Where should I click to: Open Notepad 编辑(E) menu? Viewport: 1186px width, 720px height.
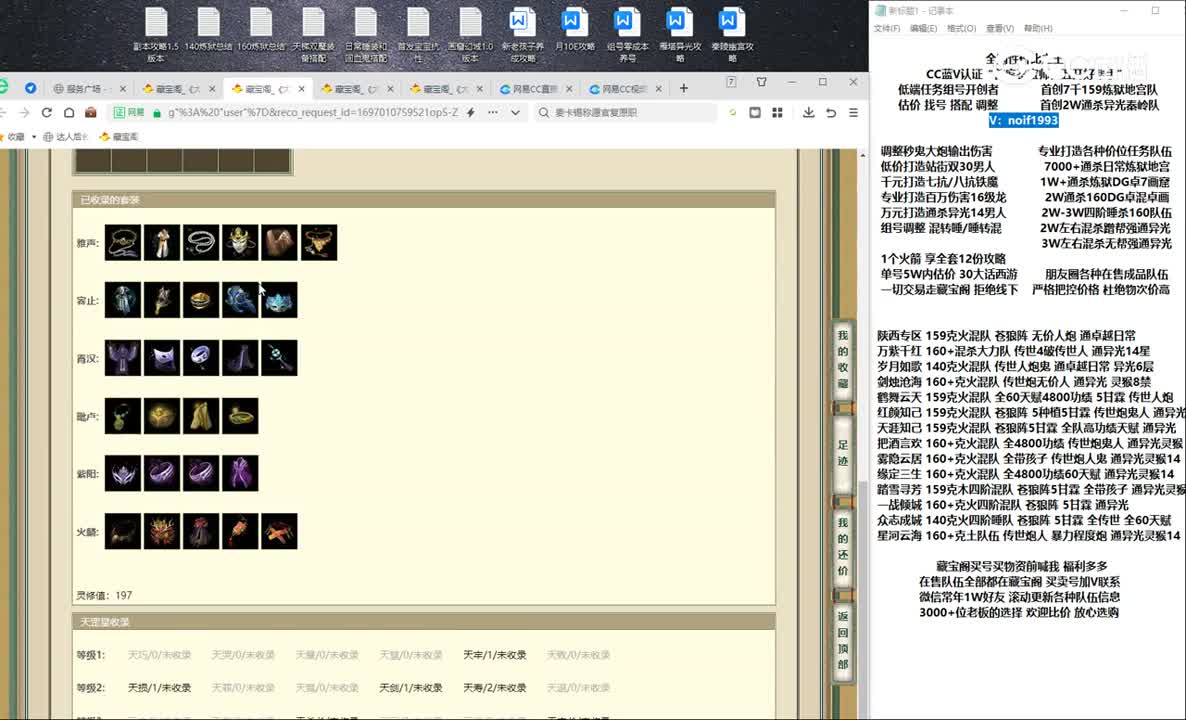pyautogui.click(x=924, y=29)
